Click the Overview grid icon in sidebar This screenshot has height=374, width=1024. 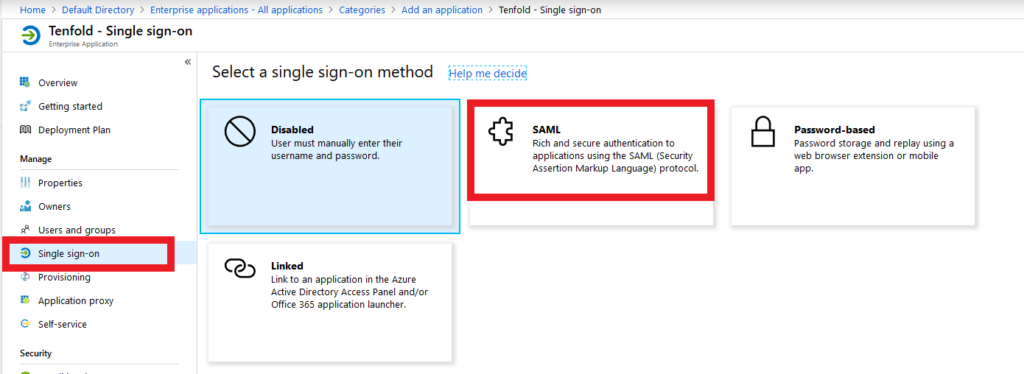pos(25,82)
